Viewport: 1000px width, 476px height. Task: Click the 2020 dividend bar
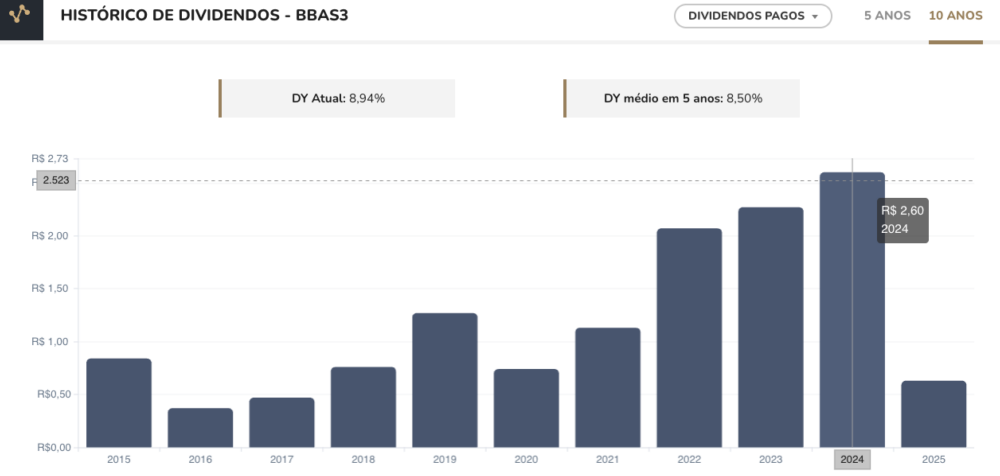(526, 408)
